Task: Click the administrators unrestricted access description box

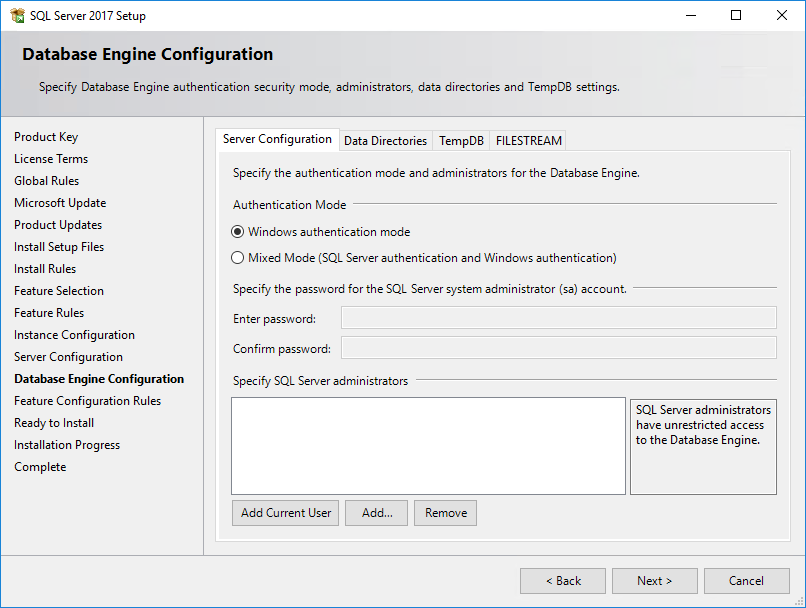Action: [x=703, y=447]
